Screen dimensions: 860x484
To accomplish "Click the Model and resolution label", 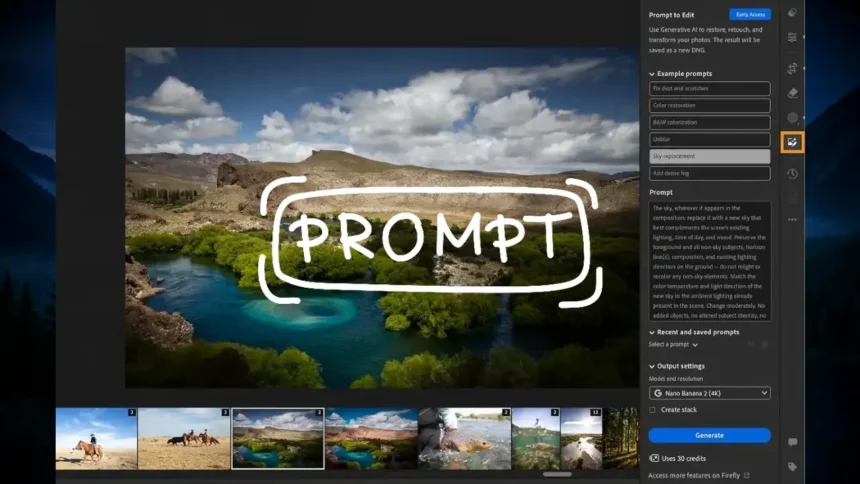I will tap(676, 379).
